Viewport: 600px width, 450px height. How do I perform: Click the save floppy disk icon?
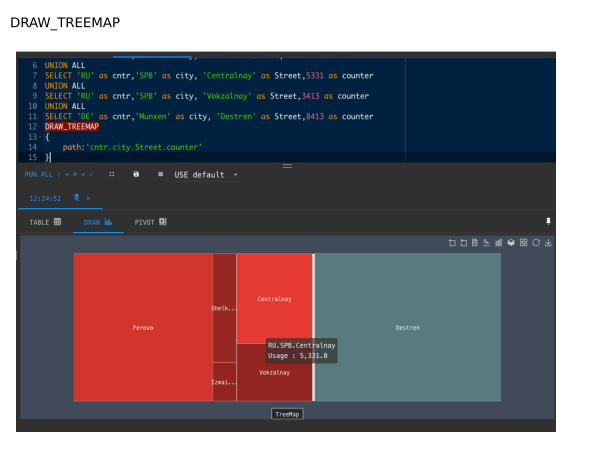[136, 174]
